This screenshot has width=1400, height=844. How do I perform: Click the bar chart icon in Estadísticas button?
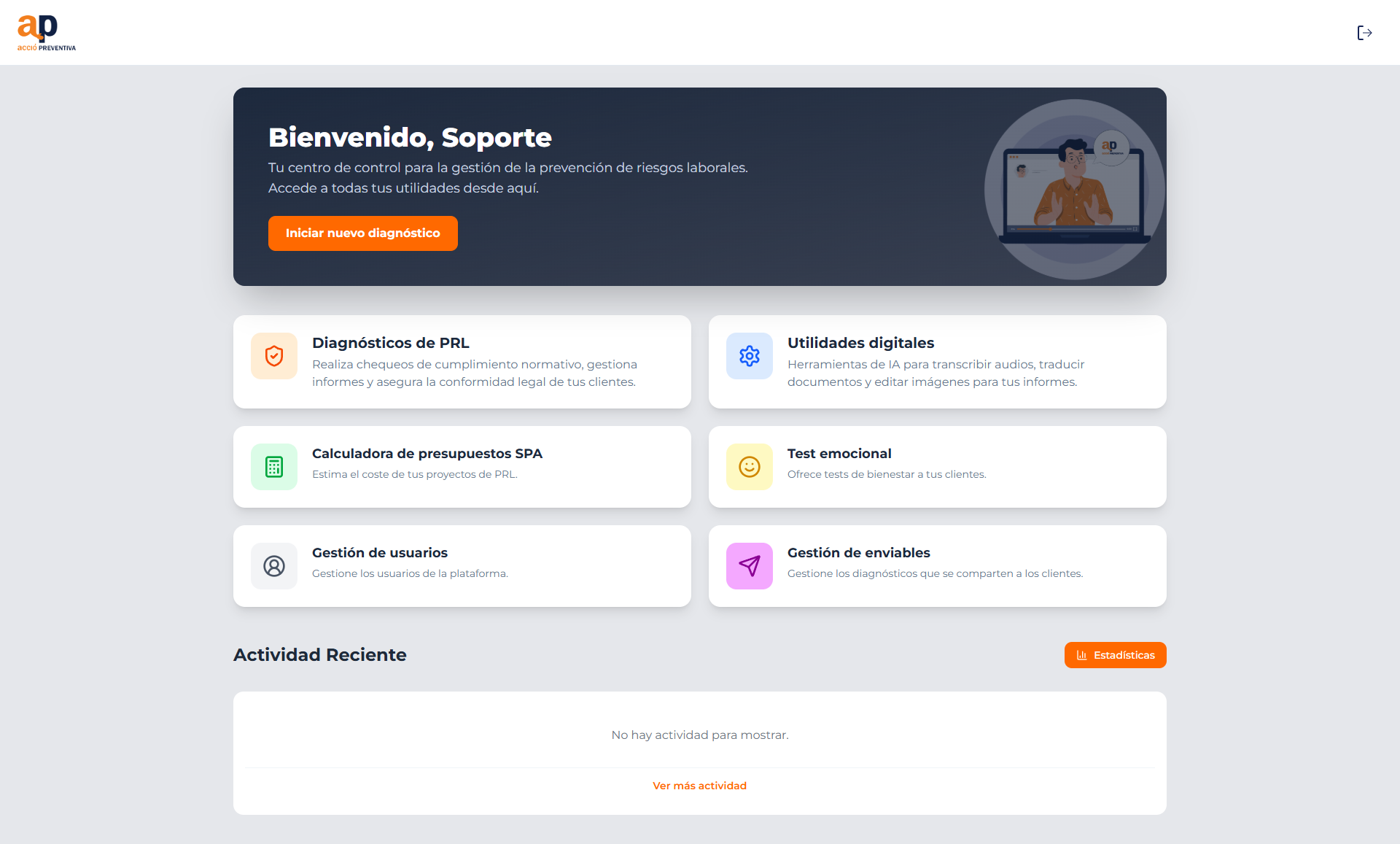[1081, 655]
